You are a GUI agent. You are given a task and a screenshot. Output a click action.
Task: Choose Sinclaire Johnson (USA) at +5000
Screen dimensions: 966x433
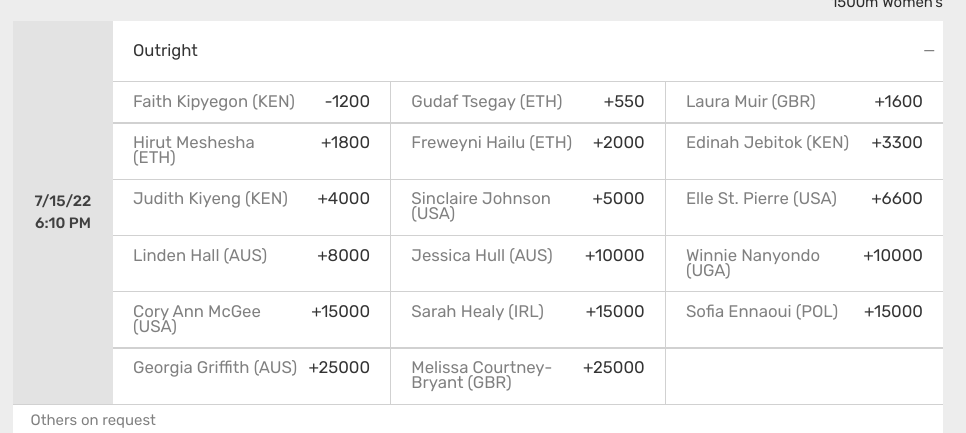point(528,208)
